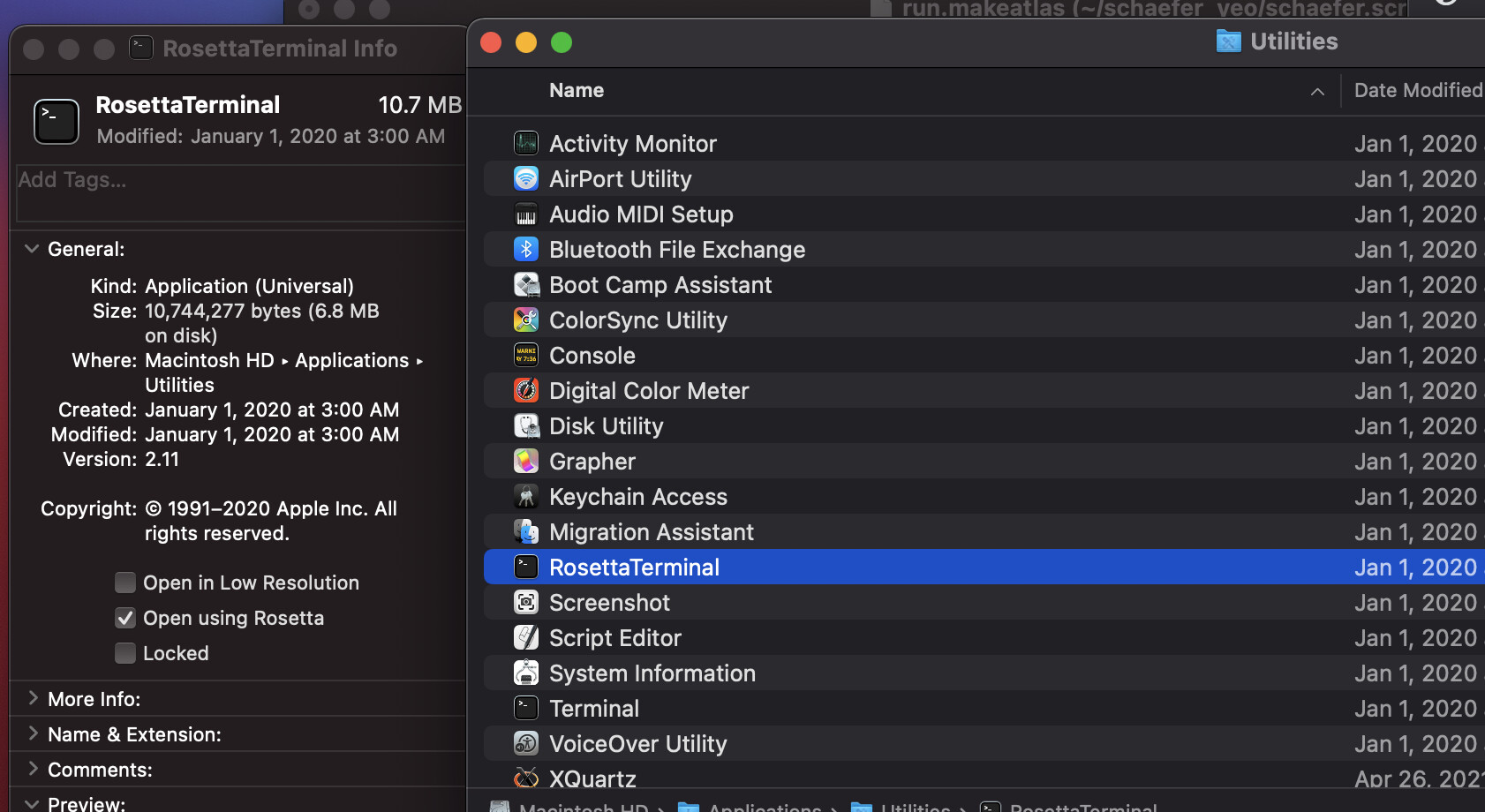The height and width of the screenshot is (812, 1485).
Task: Enable Open in Low Resolution checkbox
Action: point(125,583)
